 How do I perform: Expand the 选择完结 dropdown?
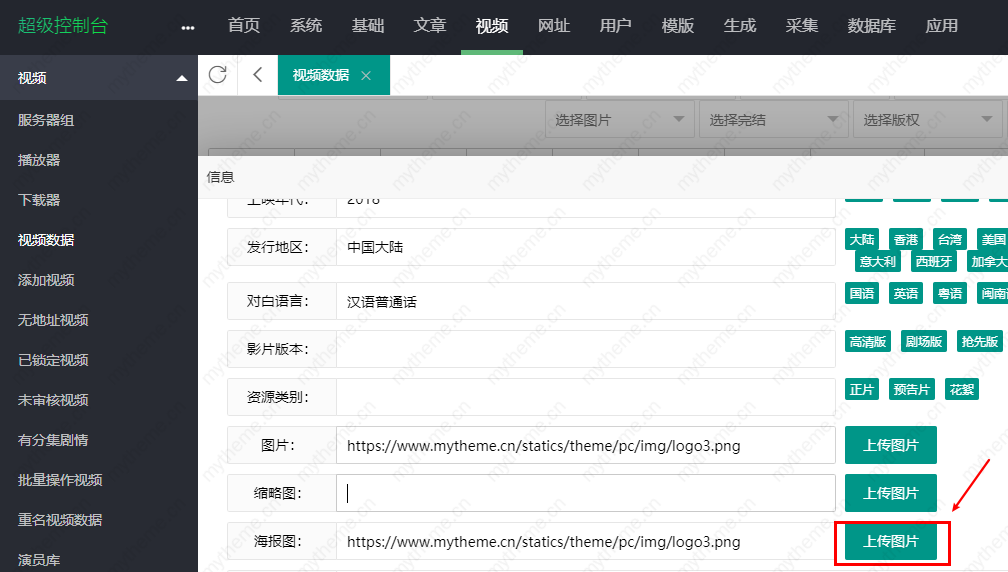pyautogui.click(x=774, y=120)
